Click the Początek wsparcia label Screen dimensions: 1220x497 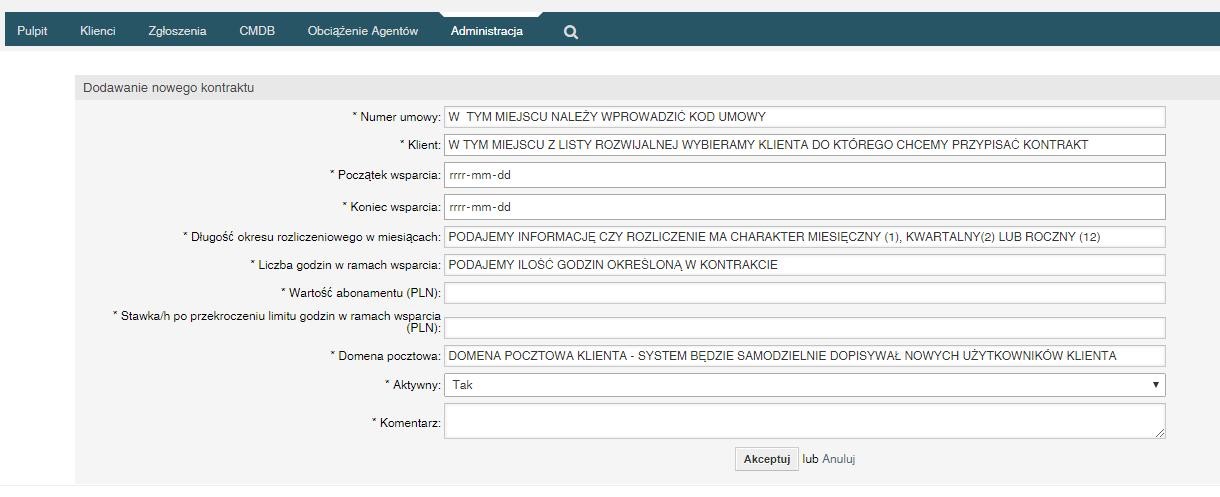click(x=385, y=175)
